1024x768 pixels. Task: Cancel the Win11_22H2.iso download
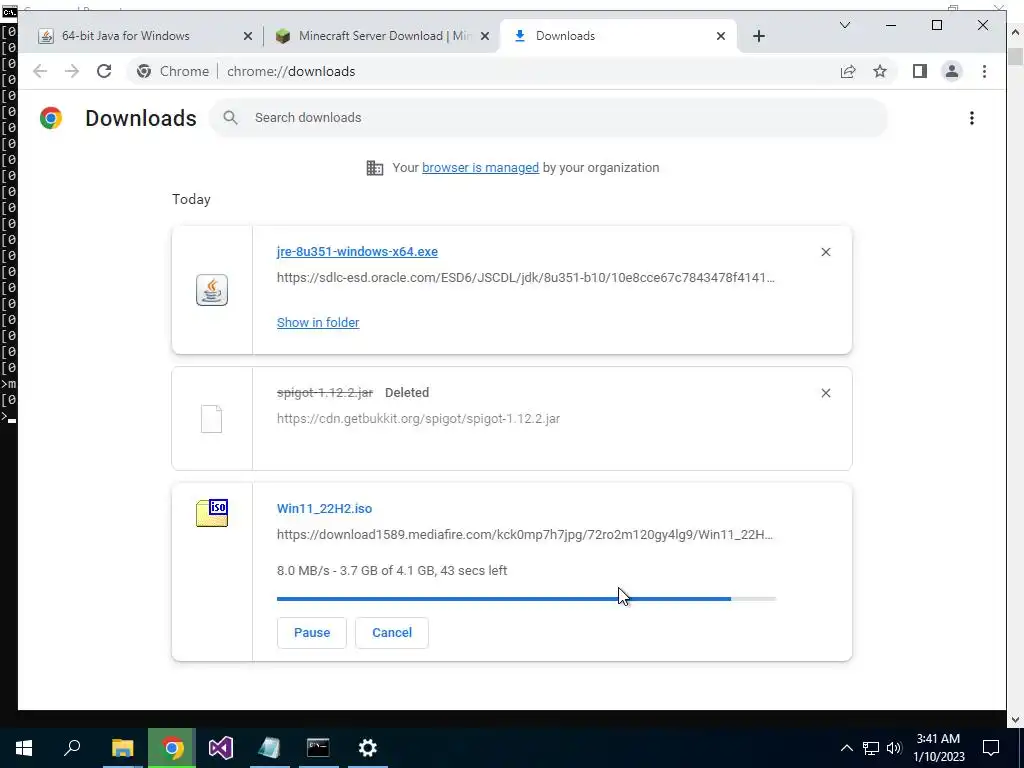392,633
